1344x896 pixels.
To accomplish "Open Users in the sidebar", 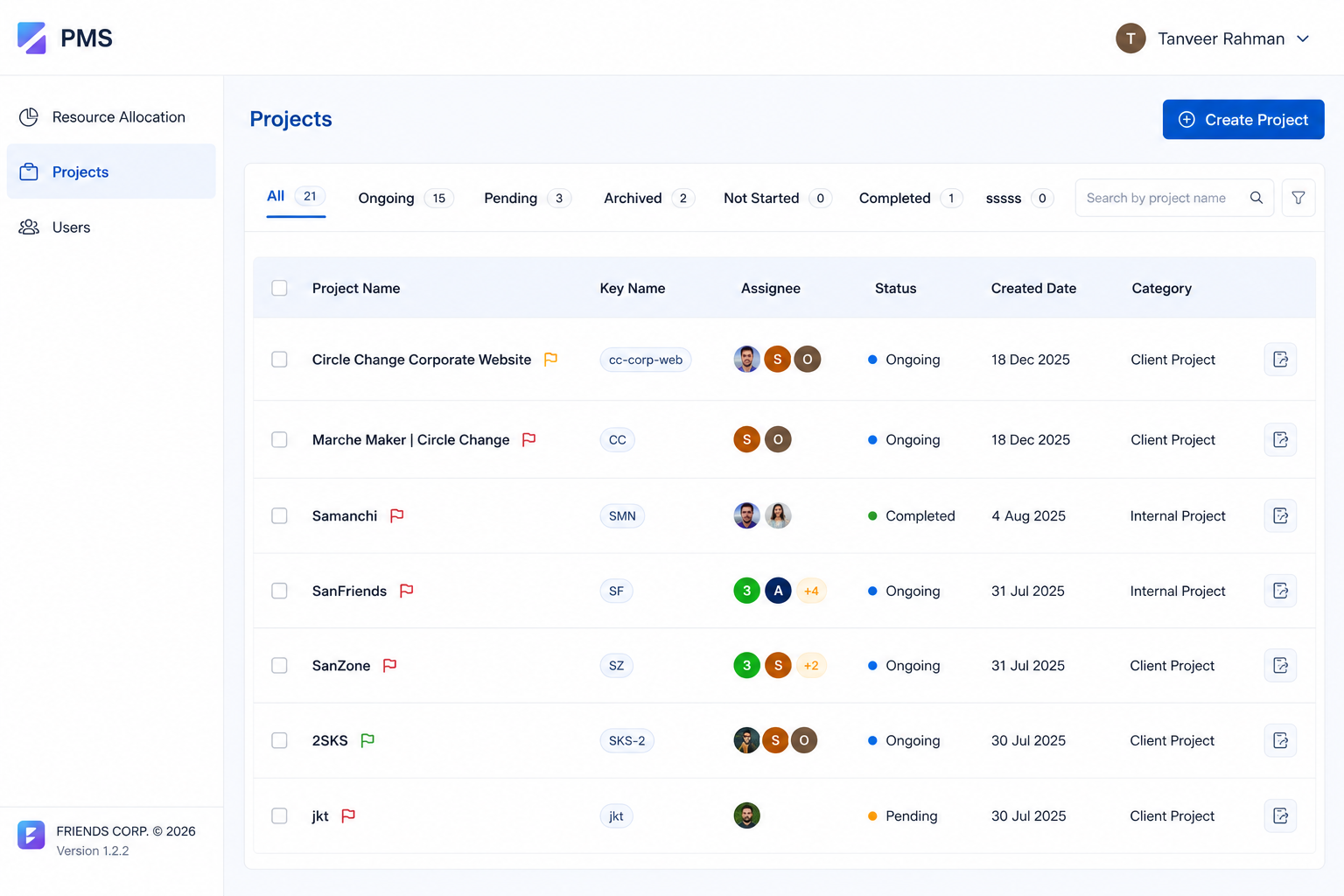I will 111,227.
